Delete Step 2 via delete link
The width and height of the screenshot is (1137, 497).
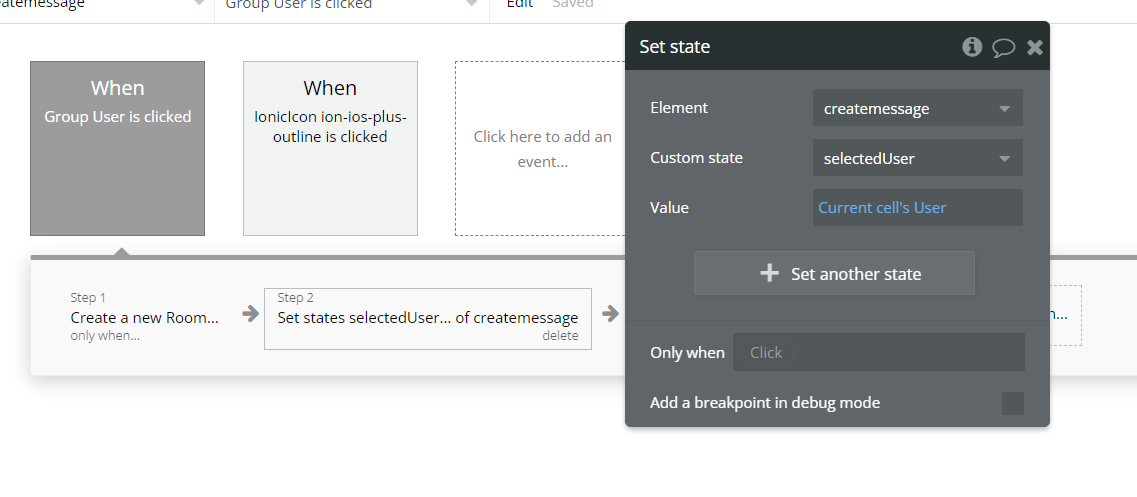click(x=560, y=336)
